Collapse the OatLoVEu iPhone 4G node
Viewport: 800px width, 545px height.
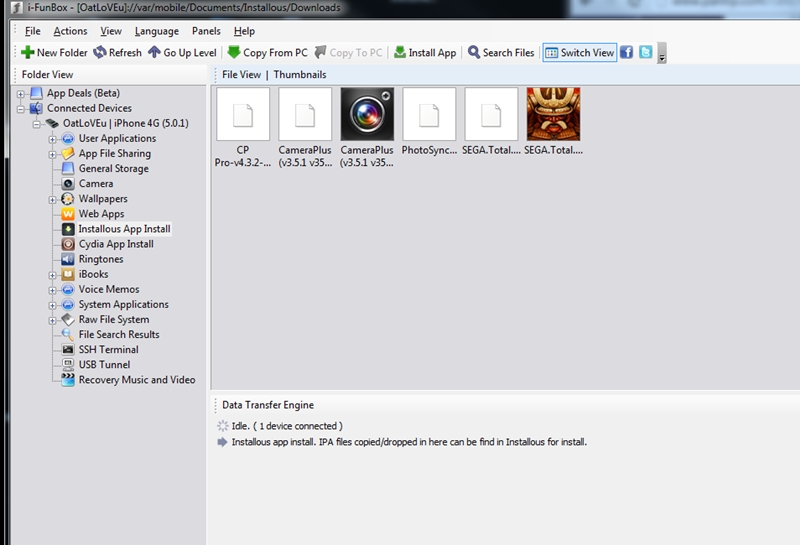37,124
